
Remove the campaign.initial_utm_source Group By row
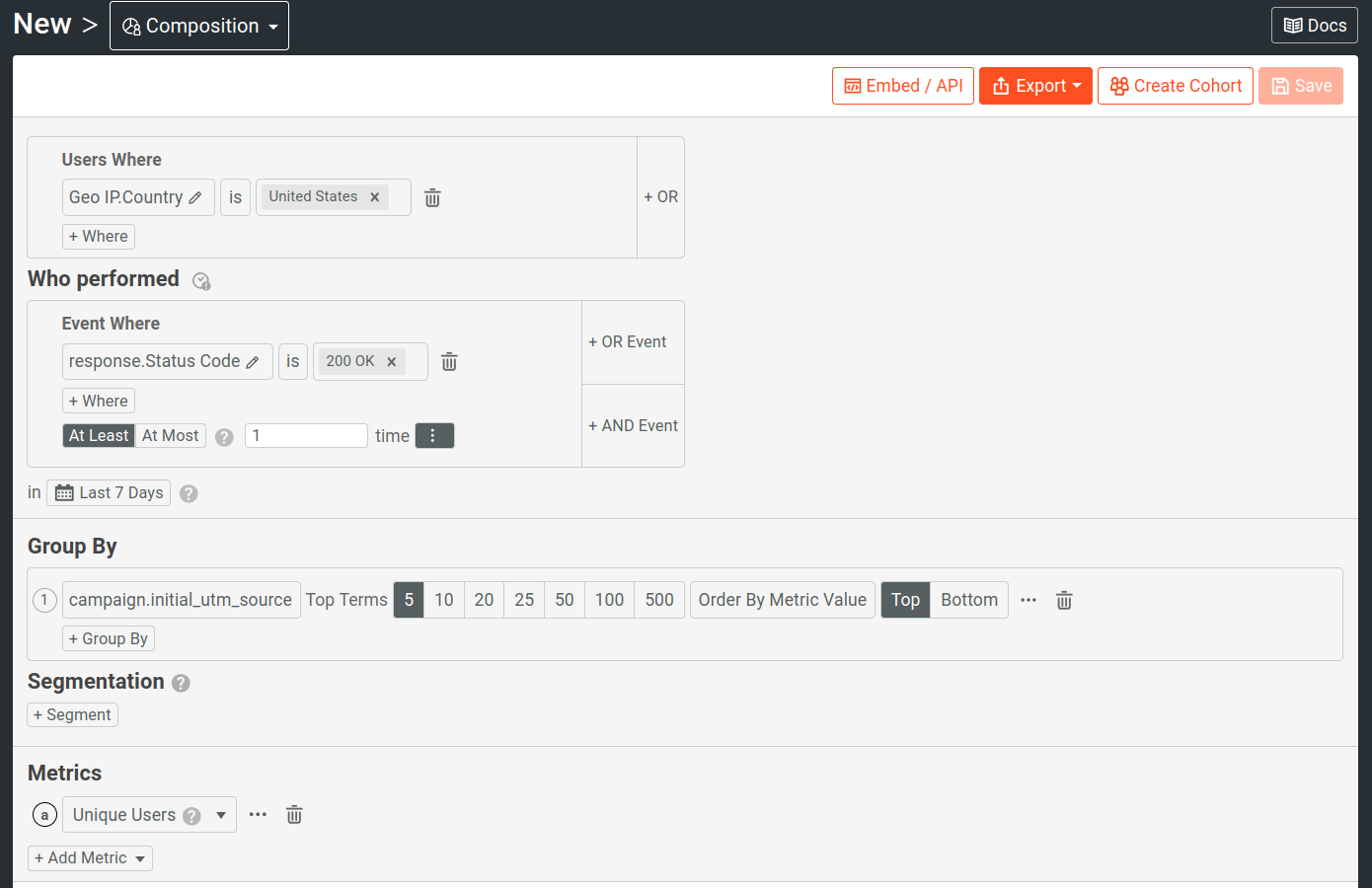1064,600
